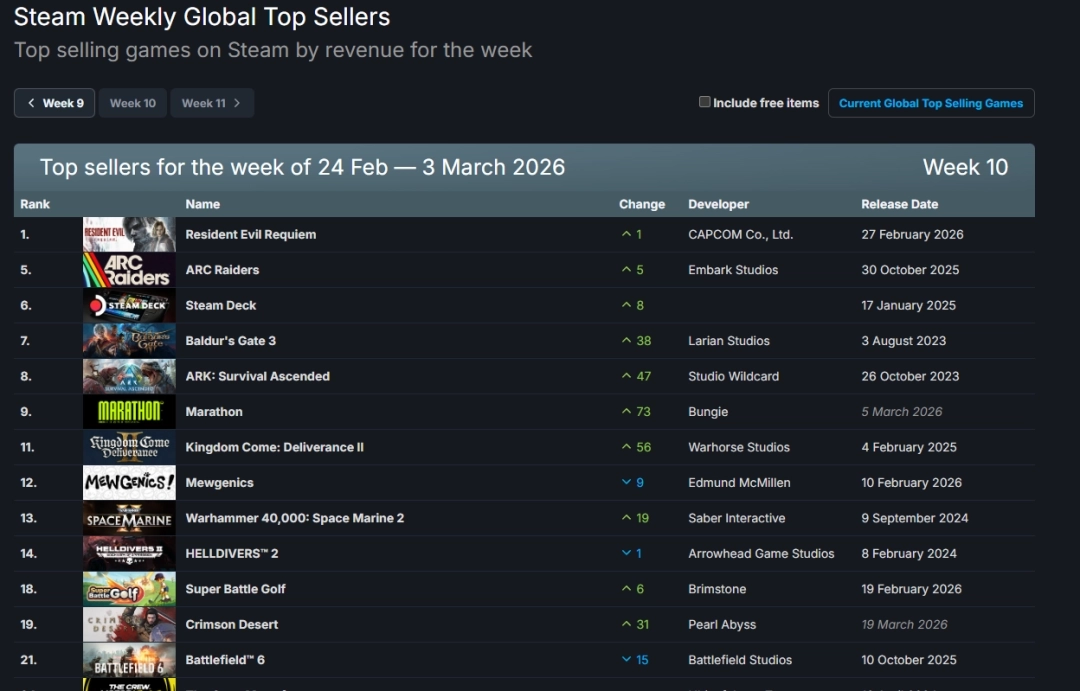The width and height of the screenshot is (1080, 691).
Task: Switch to the Week 10 tab
Action: point(132,102)
